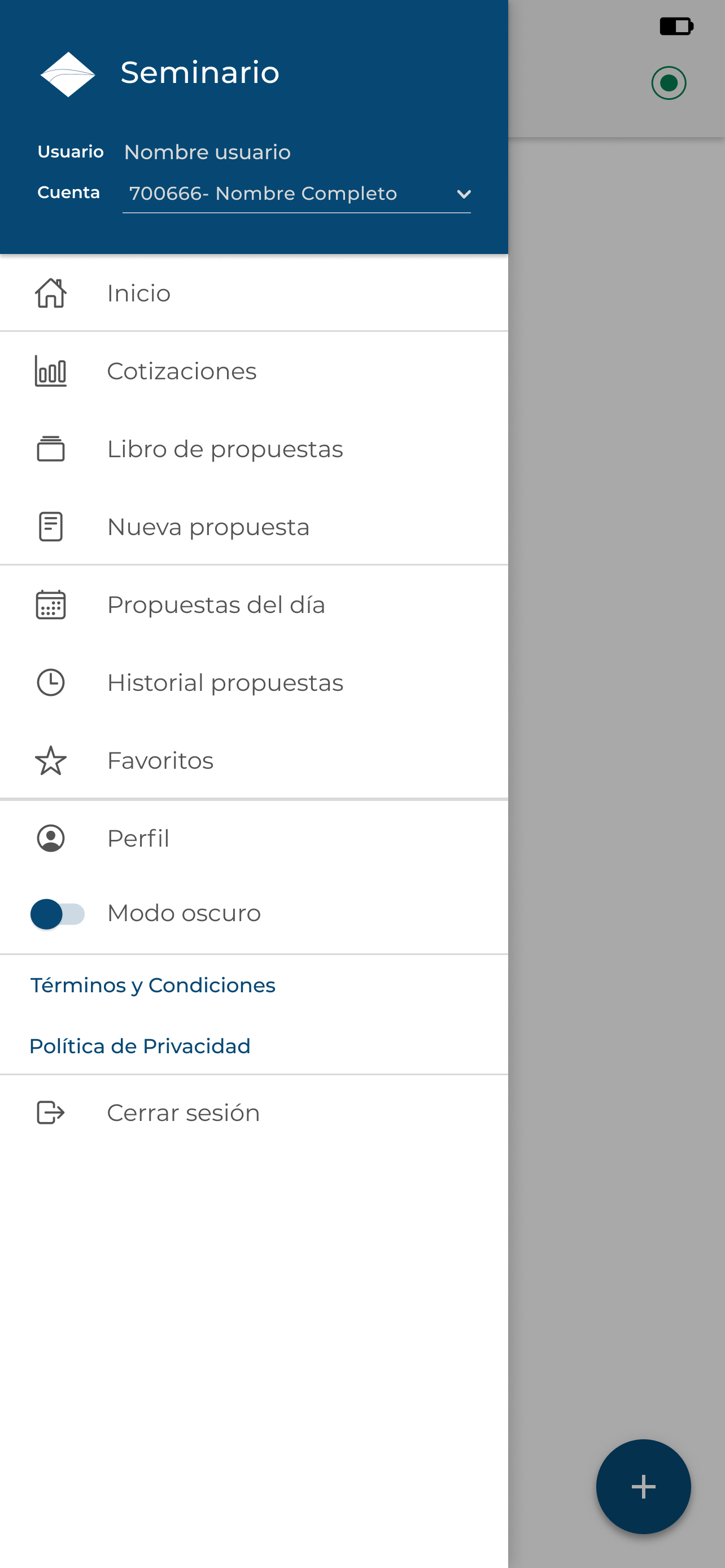
Task: Open the 700666- Nombre Completo account selector
Action: pyautogui.click(x=296, y=194)
